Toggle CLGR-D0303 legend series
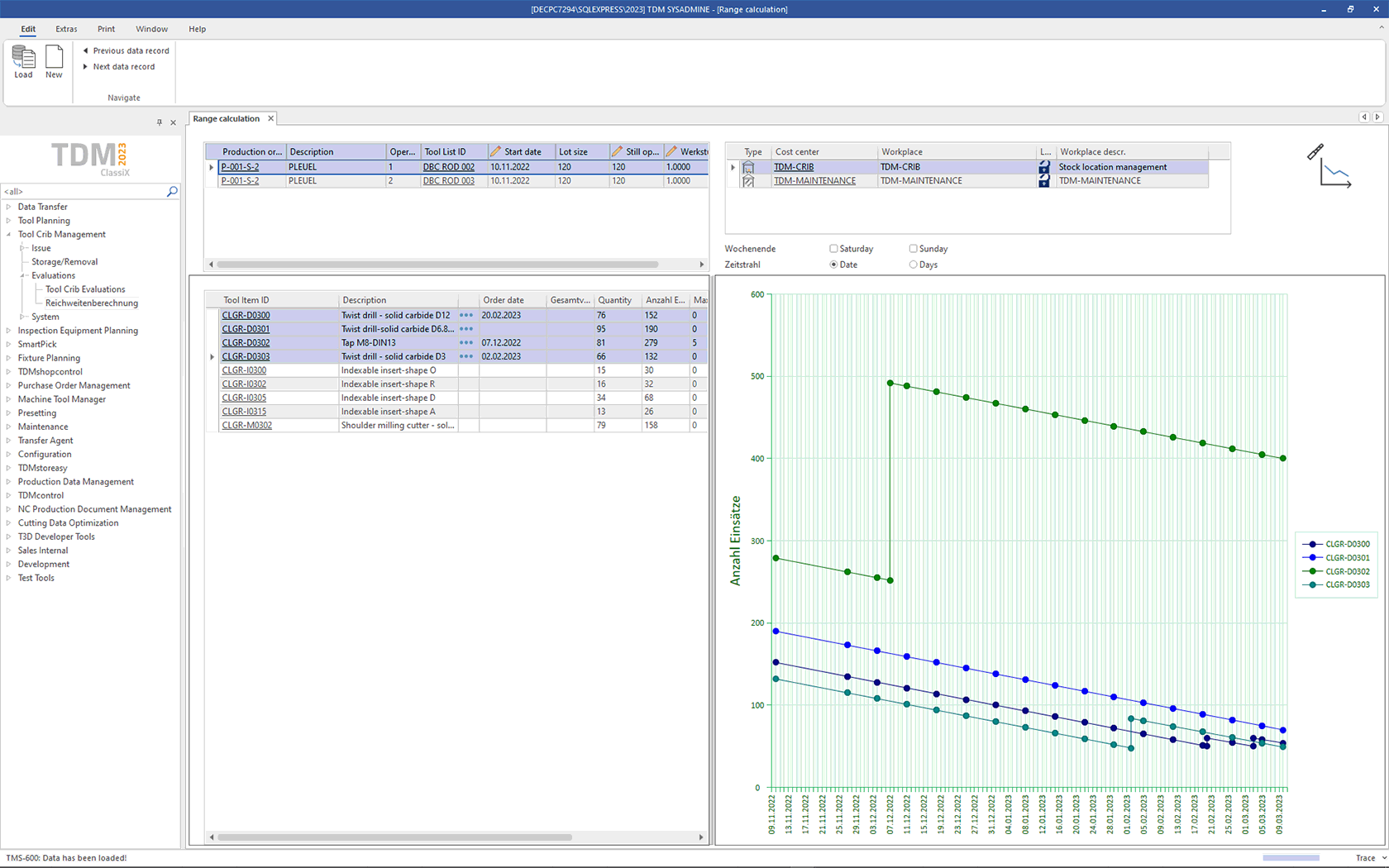Image resolution: width=1389 pixels, height=868 pixels. 1336,584
